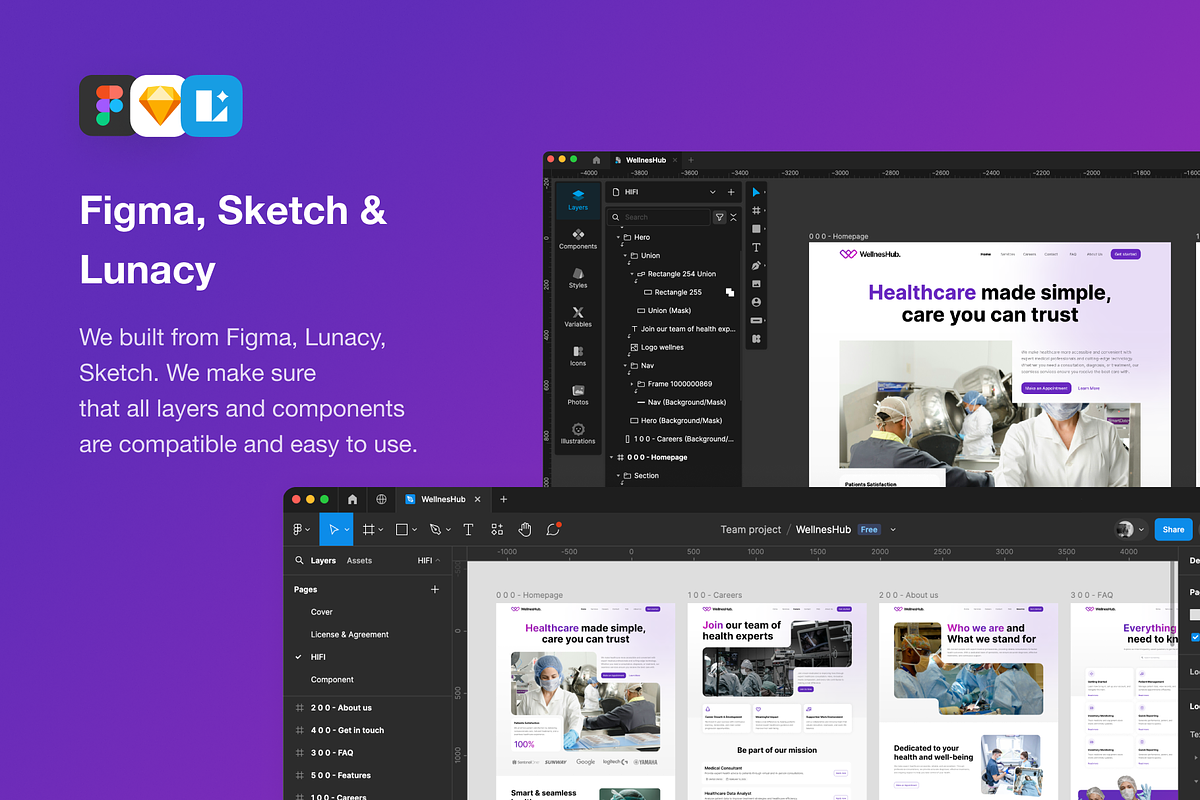Open the Comments tool in Figma toolbar
This screenshot has height=800, width=1200.
pyautogui.click(x=554, y=529)
